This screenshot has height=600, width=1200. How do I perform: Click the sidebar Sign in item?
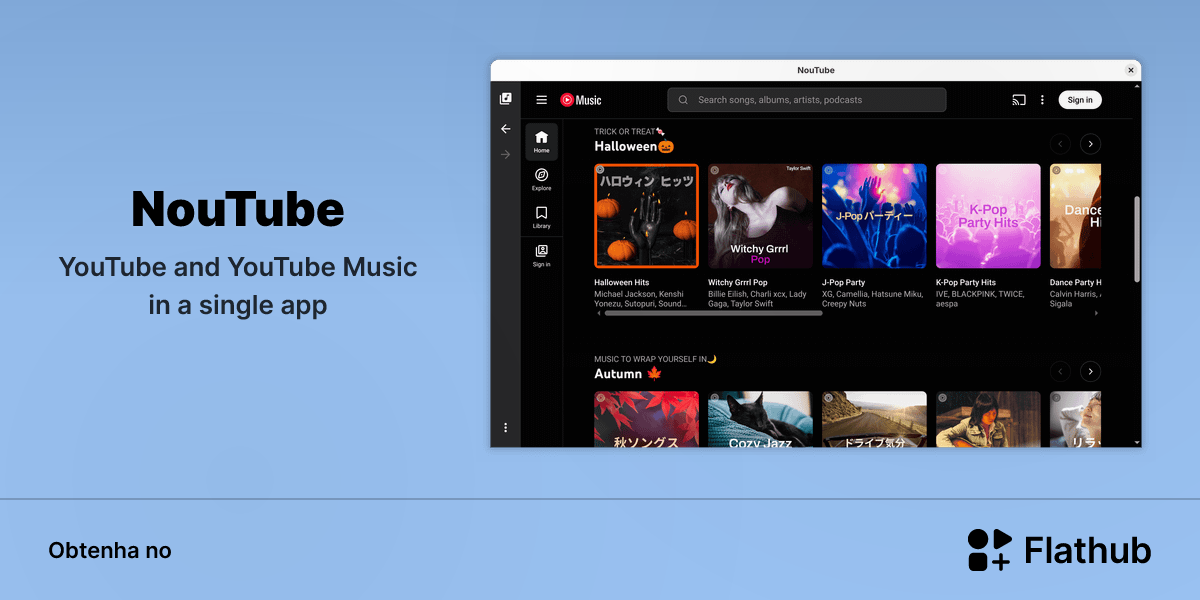pos(541,256)
